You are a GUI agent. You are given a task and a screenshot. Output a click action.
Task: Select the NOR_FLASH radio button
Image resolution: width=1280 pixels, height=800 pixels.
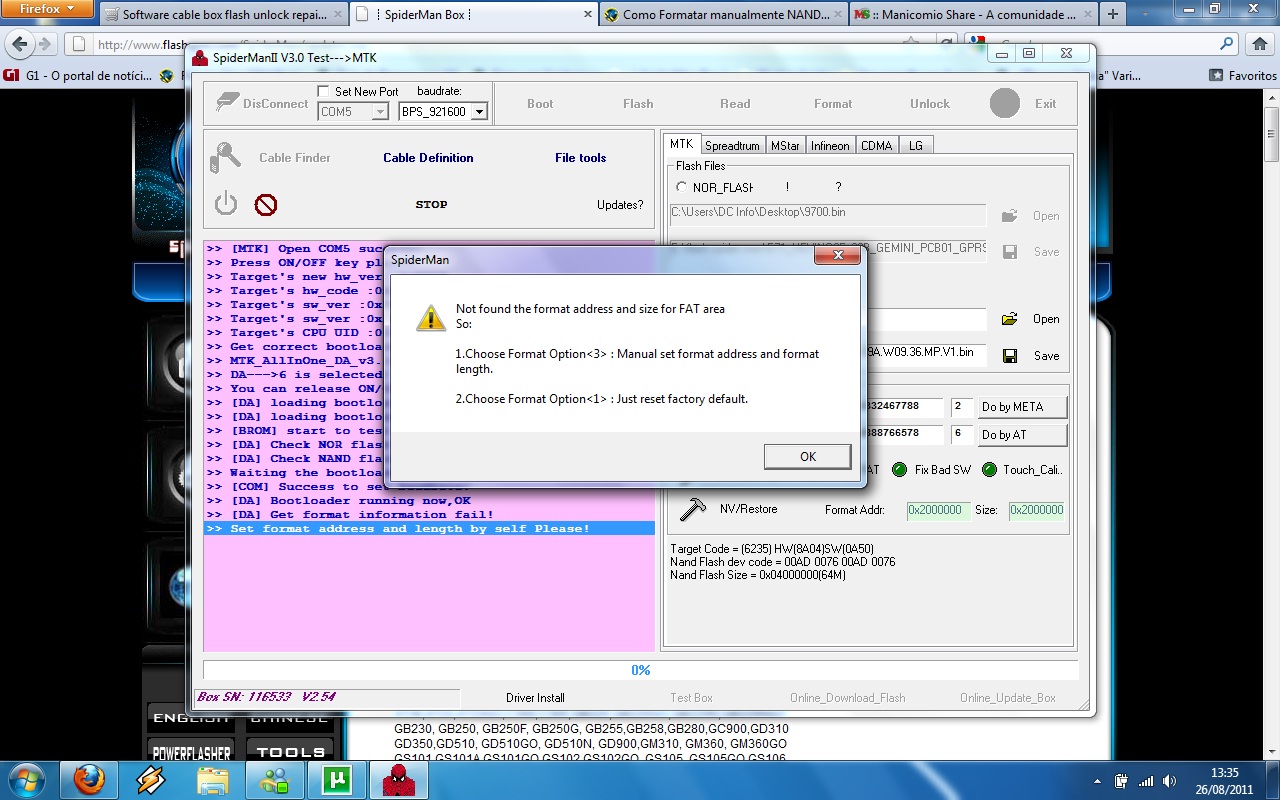click(x=682, y=187)
